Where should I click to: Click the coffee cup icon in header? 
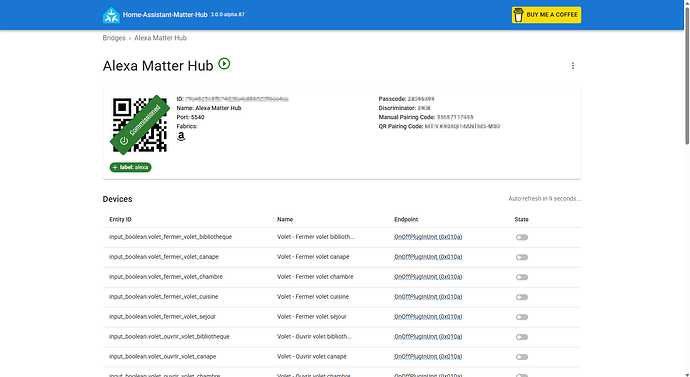518,15
